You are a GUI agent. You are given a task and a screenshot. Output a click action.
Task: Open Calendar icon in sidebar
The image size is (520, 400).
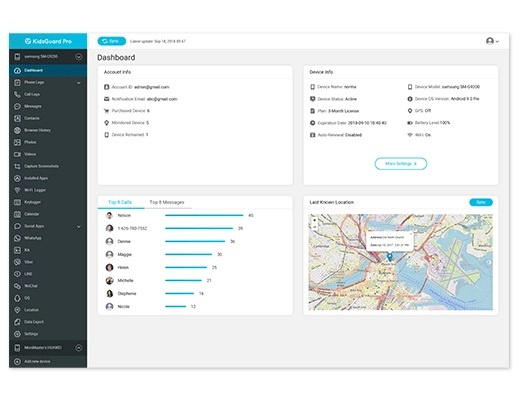click(17, 214)
